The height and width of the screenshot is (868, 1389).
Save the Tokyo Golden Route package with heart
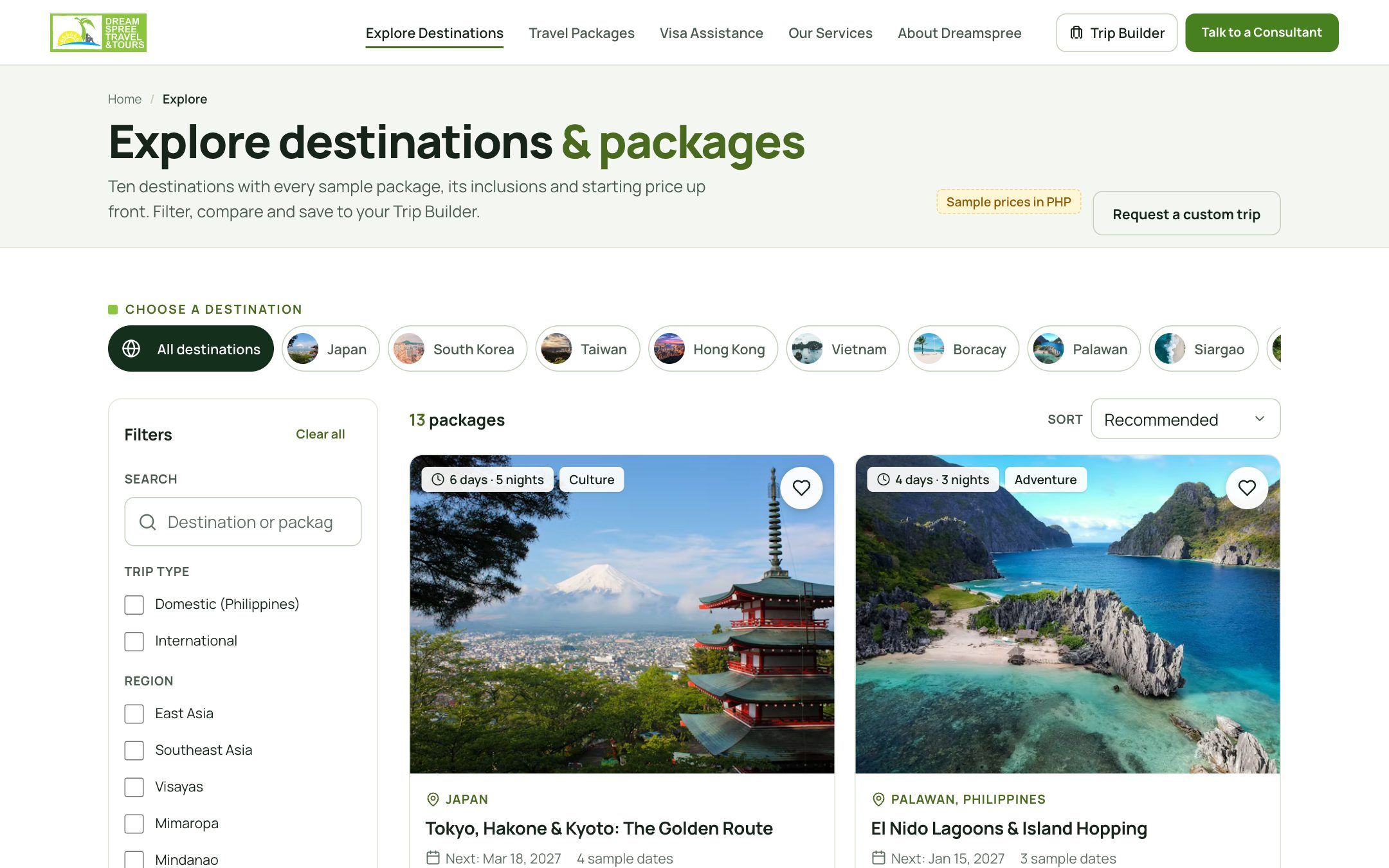pyautogui.click(x=801, y=488)
